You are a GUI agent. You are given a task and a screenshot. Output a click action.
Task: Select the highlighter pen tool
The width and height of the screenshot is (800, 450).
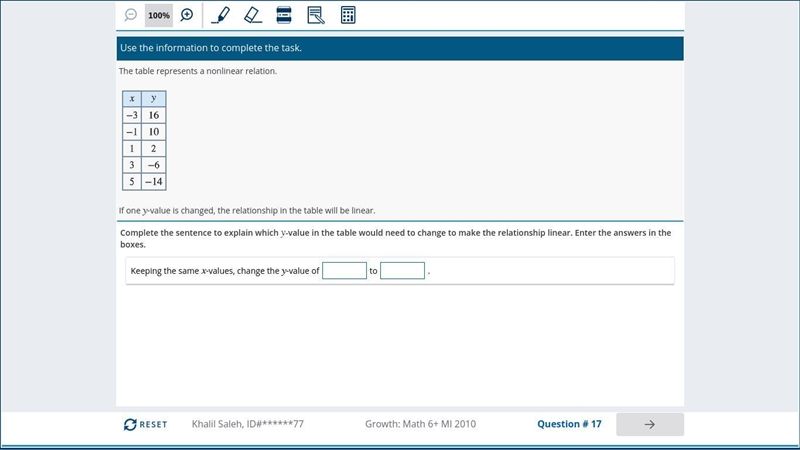[220, 15]
